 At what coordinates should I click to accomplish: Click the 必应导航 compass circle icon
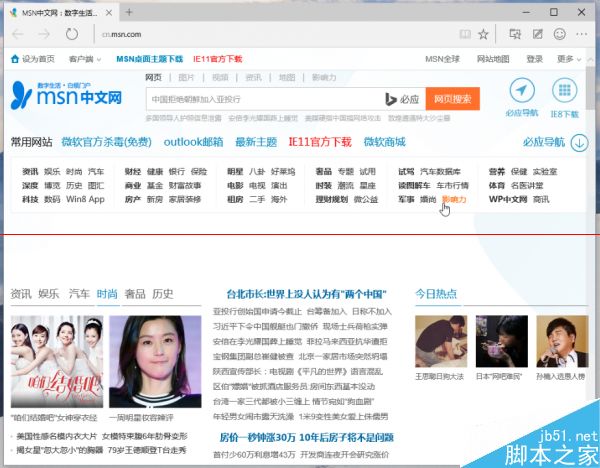(522, 91)
